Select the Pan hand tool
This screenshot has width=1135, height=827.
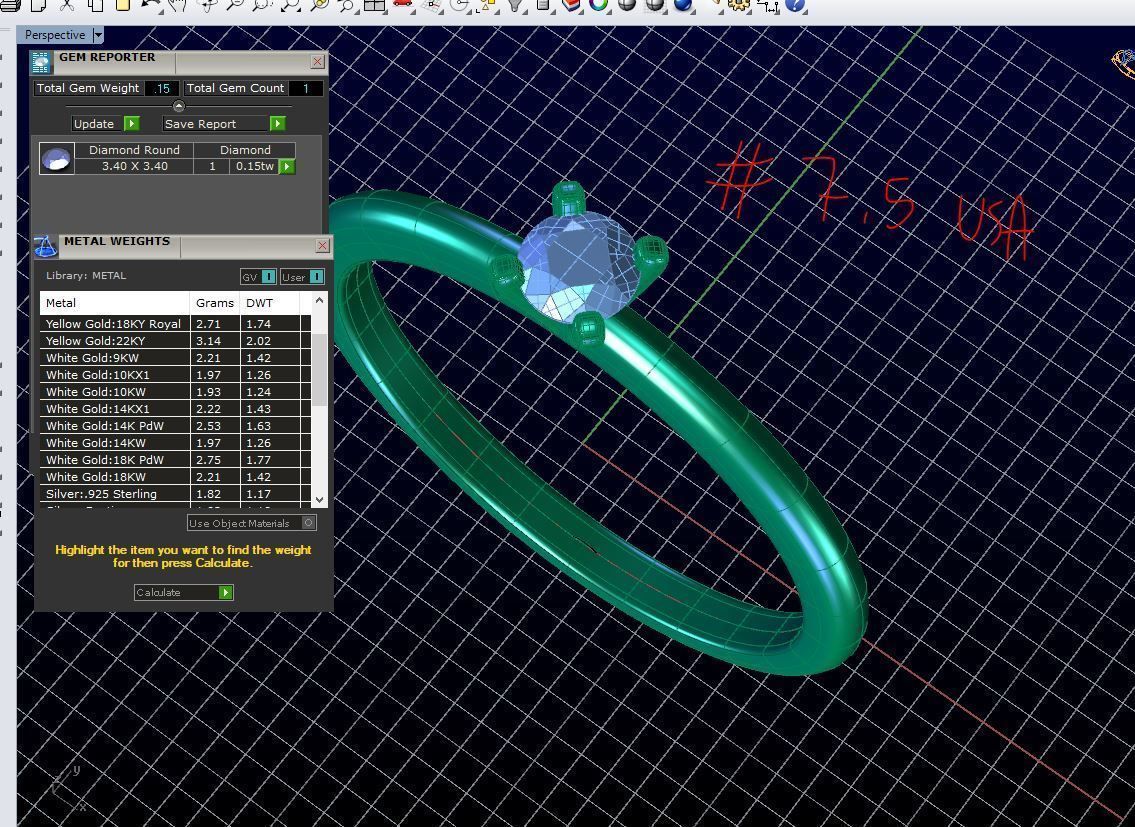click(x=177, y=5)
